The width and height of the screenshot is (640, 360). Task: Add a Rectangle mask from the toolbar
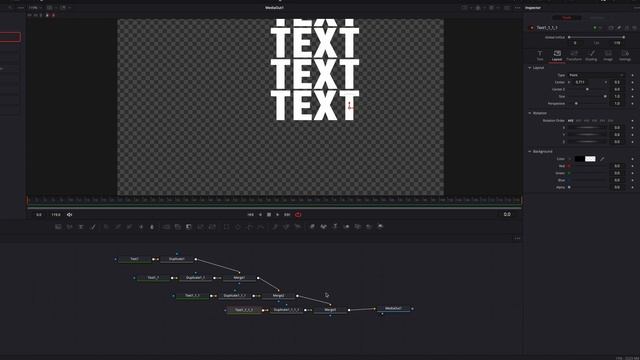226,227
